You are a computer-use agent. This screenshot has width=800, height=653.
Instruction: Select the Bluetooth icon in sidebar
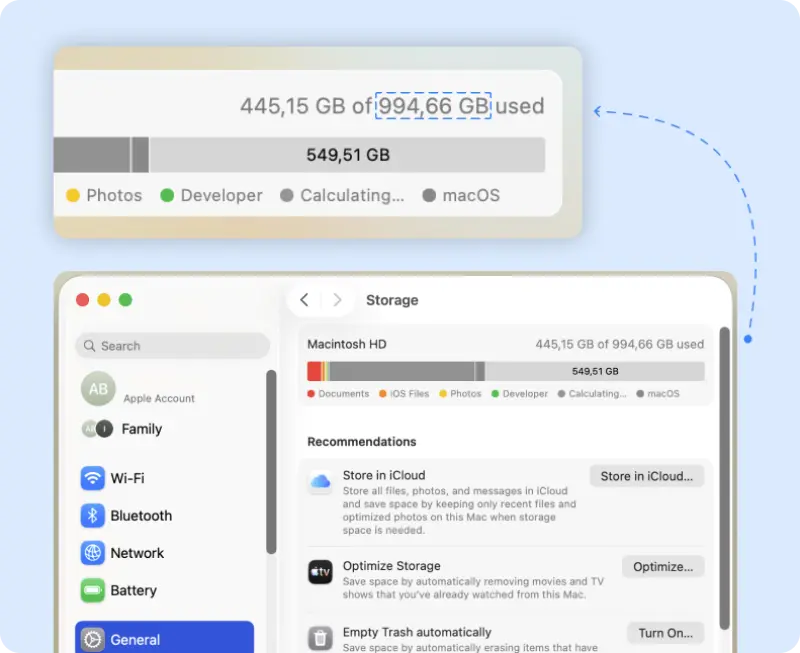point(92,515)
